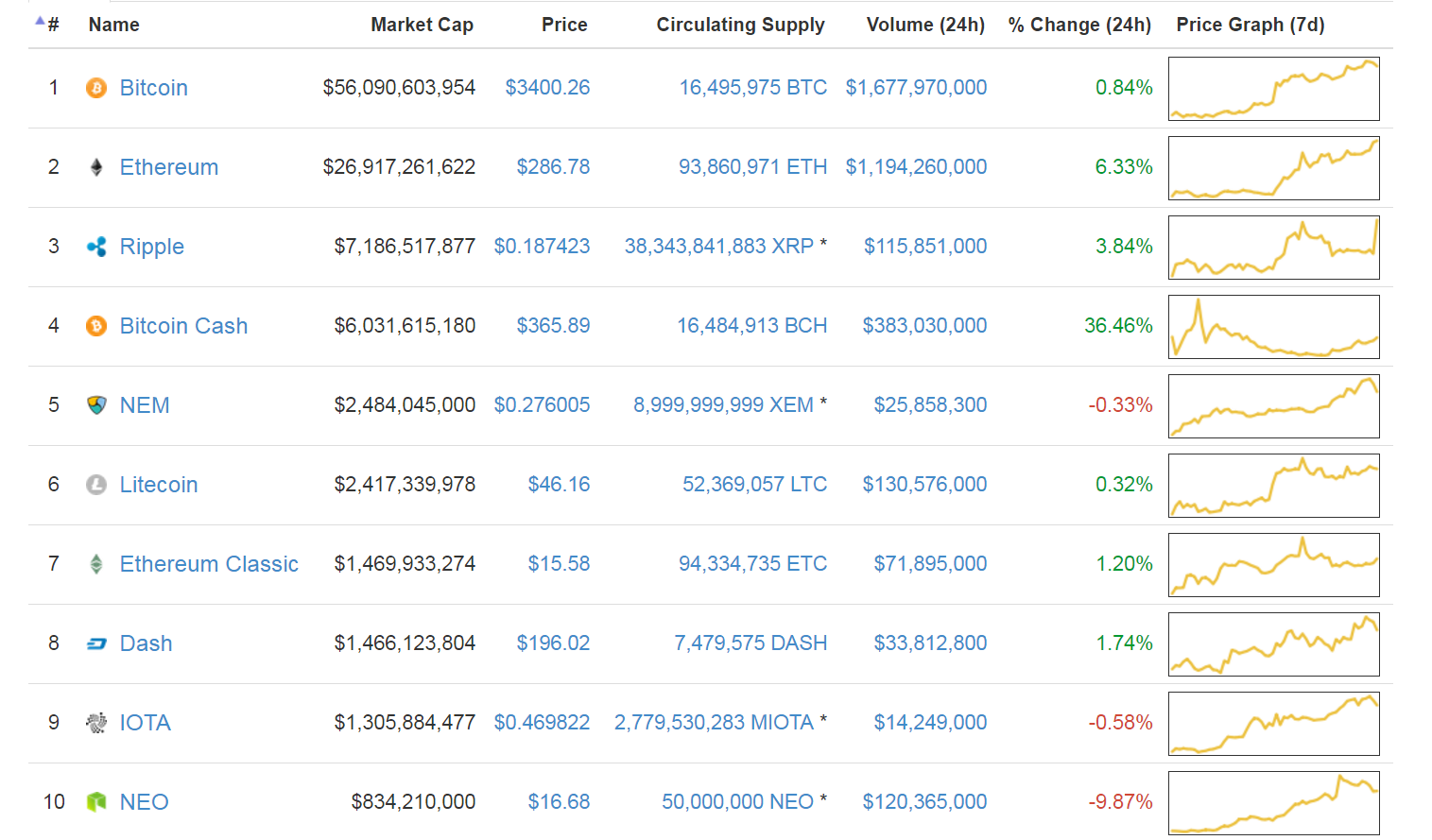Open the Dash coin page link
The width and height of the screenshot is (1432, 840).
coord(147,643)
